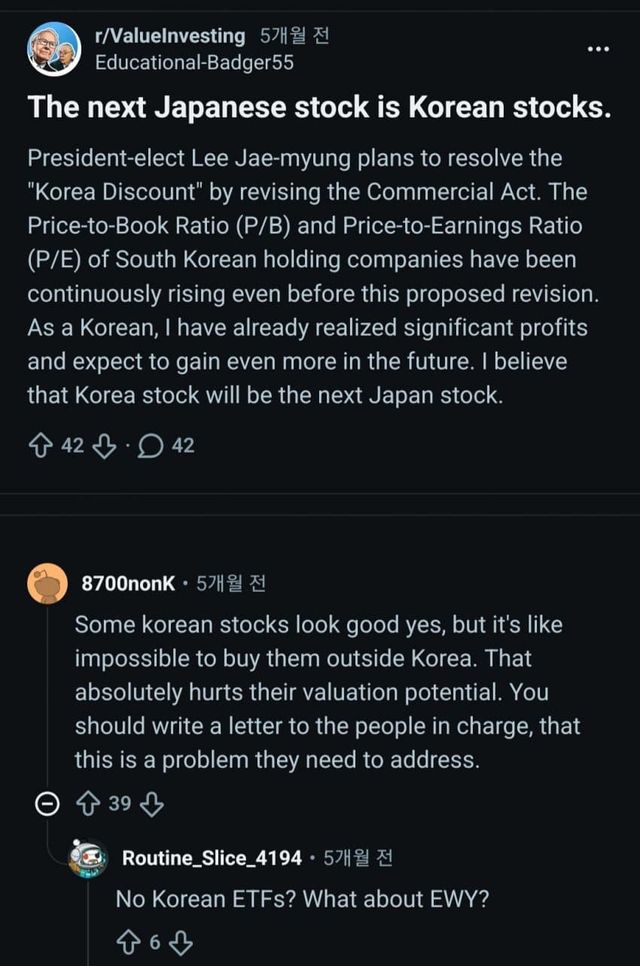This screenshot has height=966, width=640.
Task: Open comments via the post's speech bubble icon
Action: (150, 445)
